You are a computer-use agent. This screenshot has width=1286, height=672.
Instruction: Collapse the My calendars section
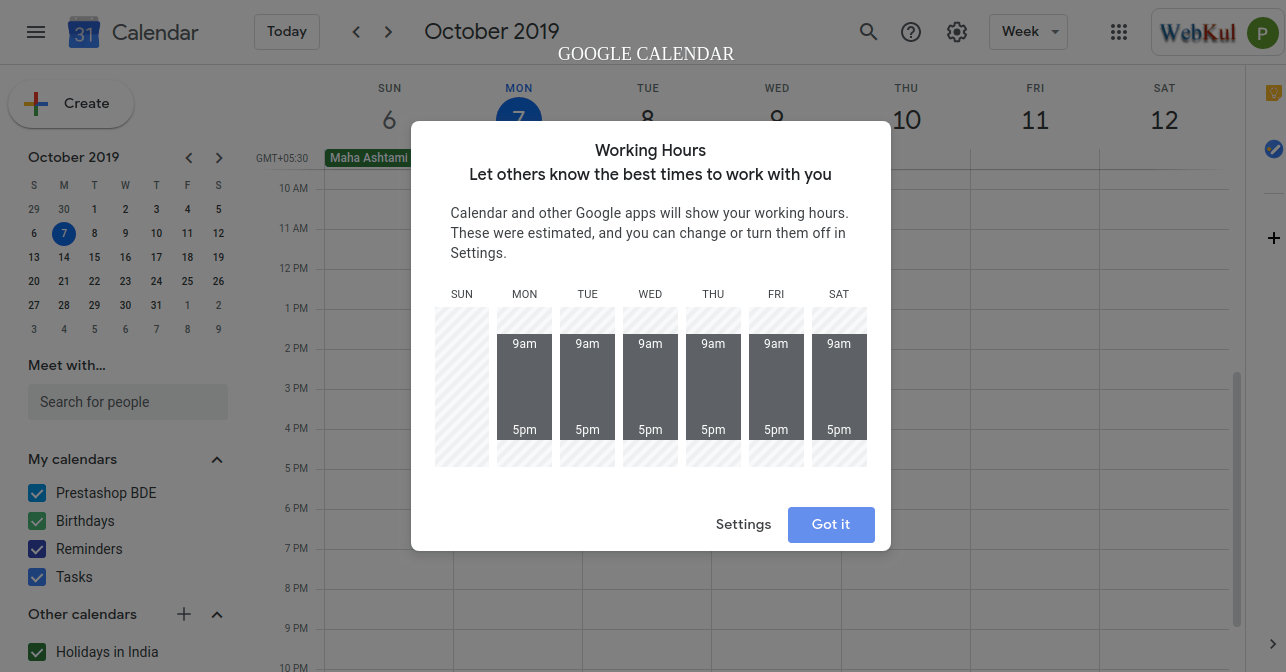pyautogui.click(x=216, y=459)
